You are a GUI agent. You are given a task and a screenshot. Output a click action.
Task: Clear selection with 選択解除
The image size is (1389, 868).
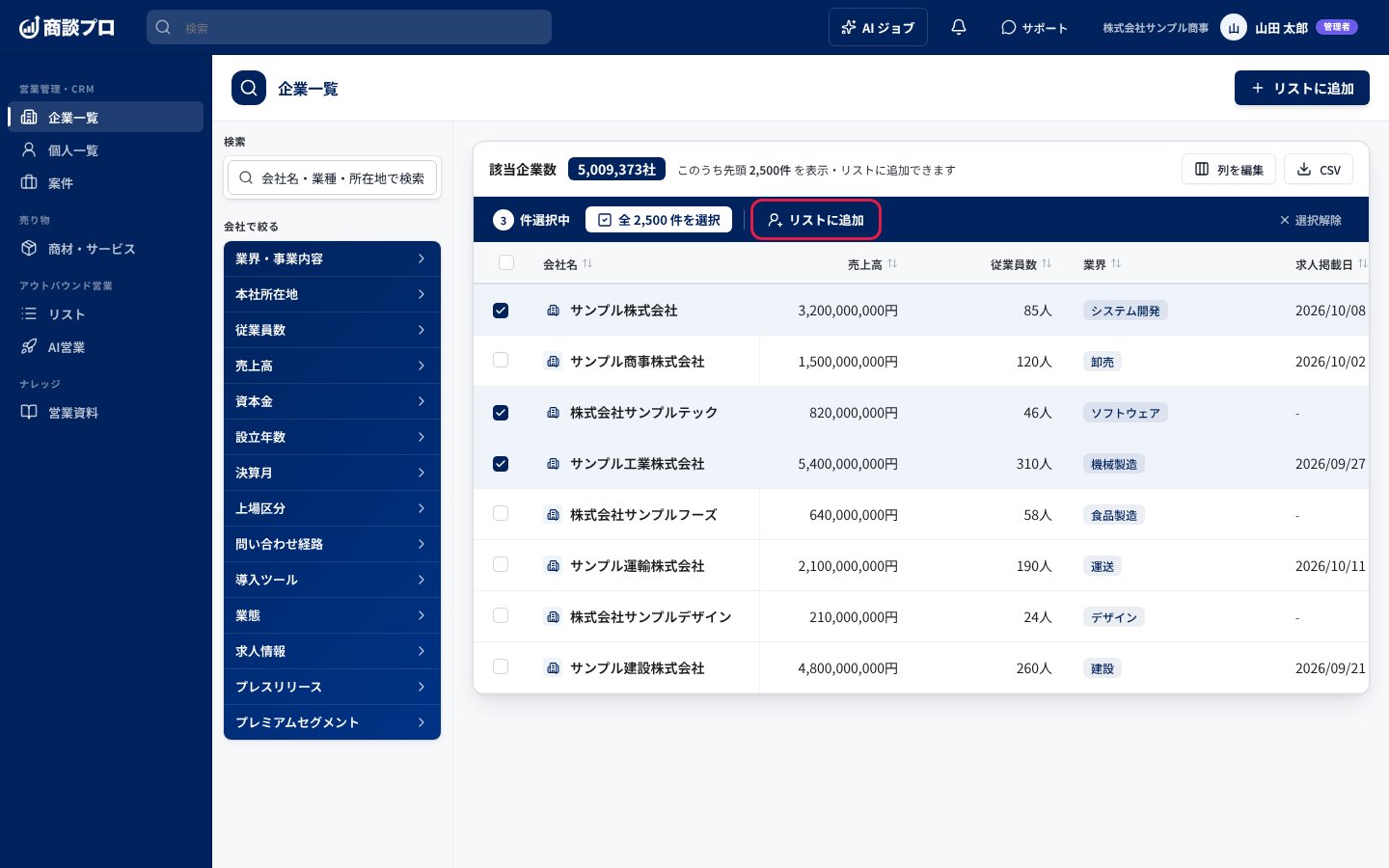pyautogui.click(x=1310, y=220)
